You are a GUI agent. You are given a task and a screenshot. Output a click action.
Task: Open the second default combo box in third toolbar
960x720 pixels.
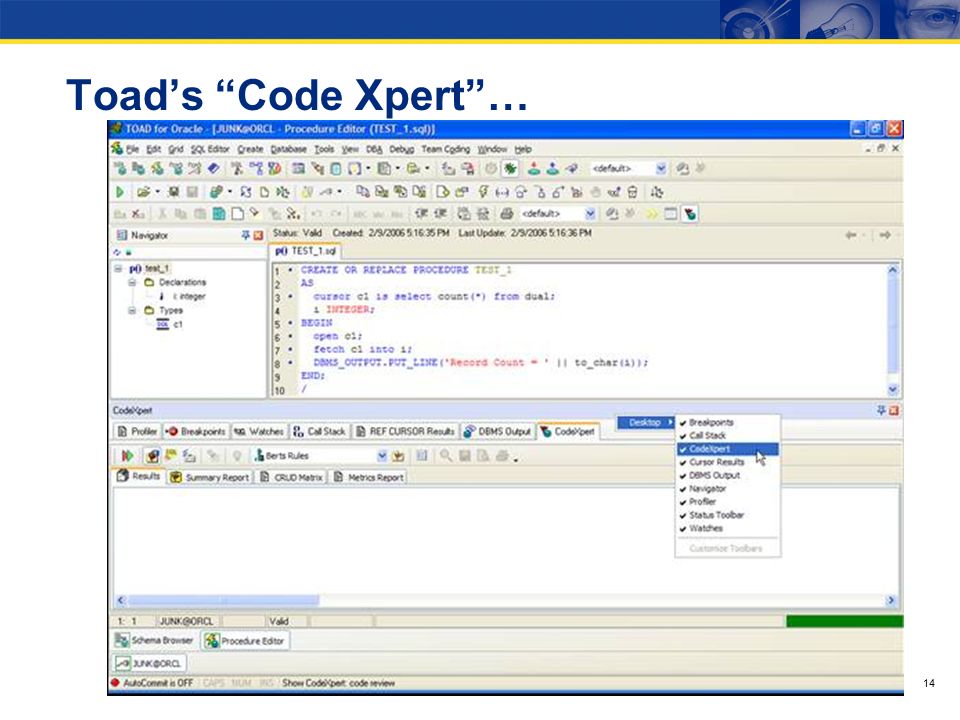coord(590,214)
